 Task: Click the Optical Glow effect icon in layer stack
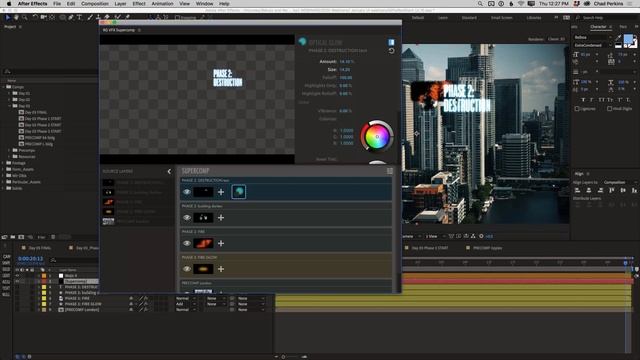239,192
